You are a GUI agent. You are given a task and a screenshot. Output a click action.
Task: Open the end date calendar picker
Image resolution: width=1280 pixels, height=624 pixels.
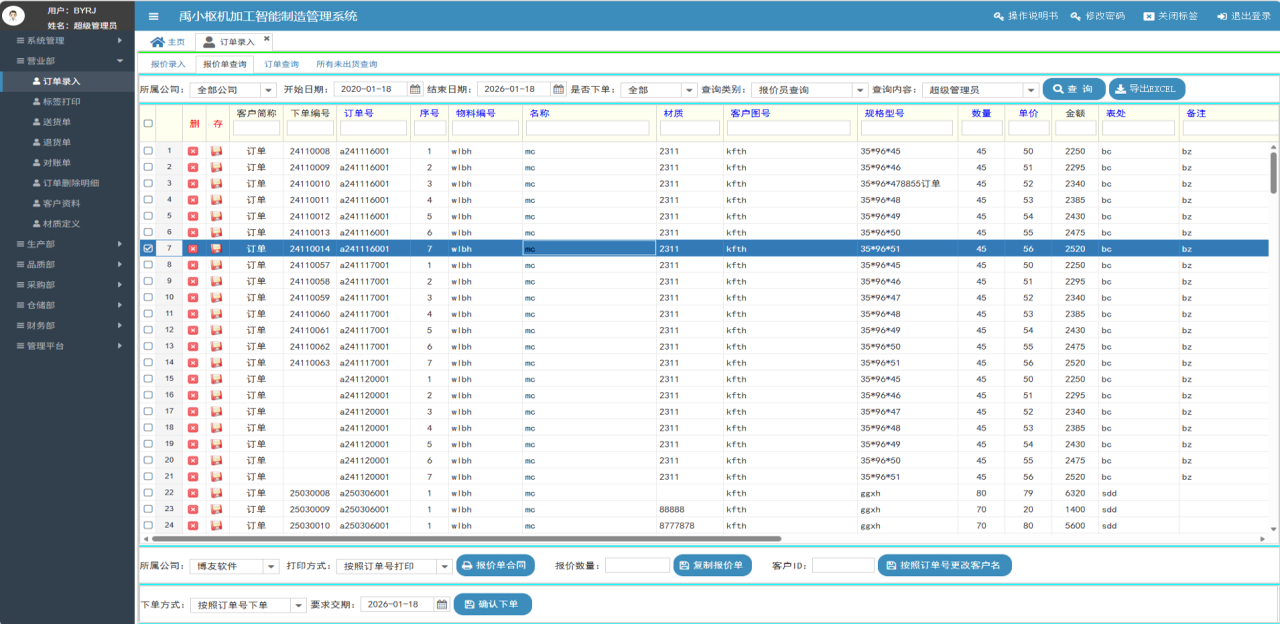coord(559,89)
